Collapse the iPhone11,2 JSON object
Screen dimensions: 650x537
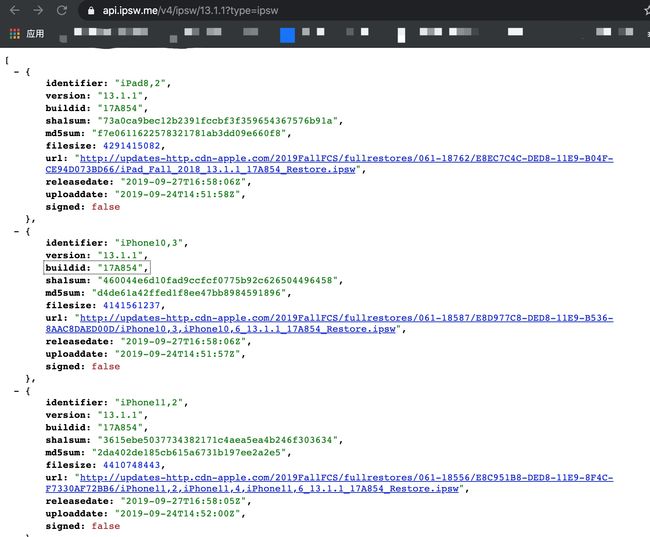(17, 391)
